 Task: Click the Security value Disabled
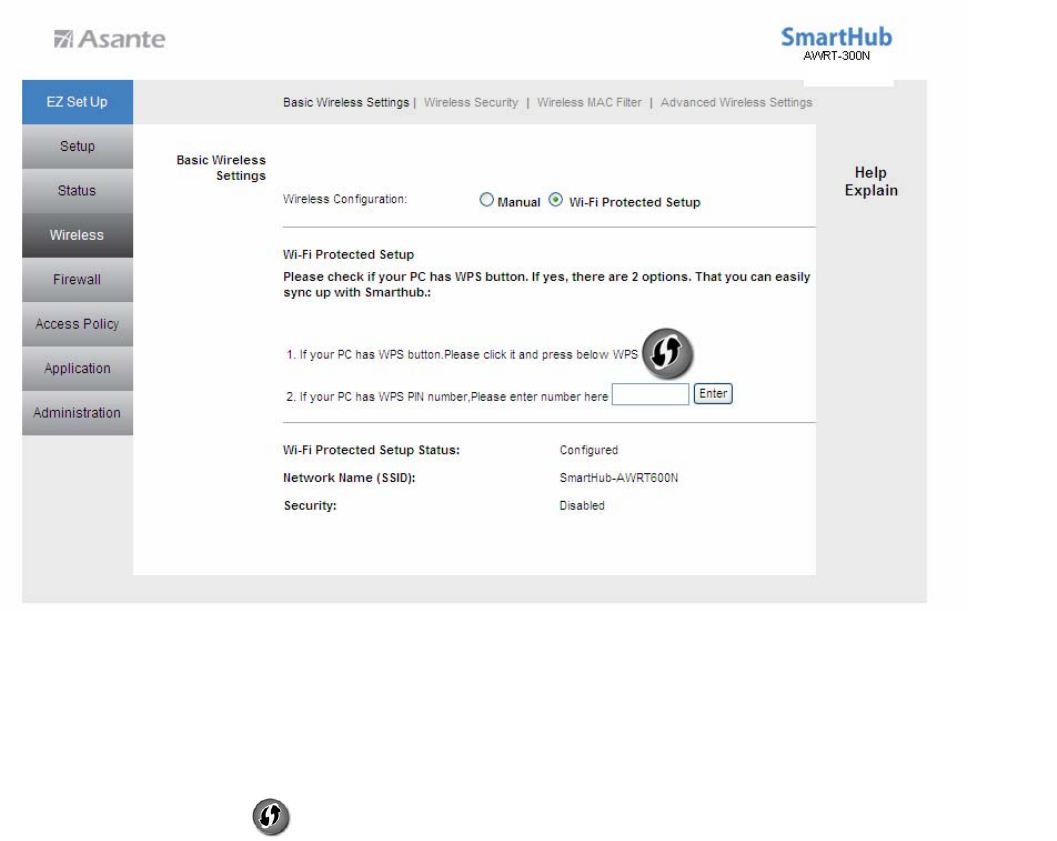582,505
